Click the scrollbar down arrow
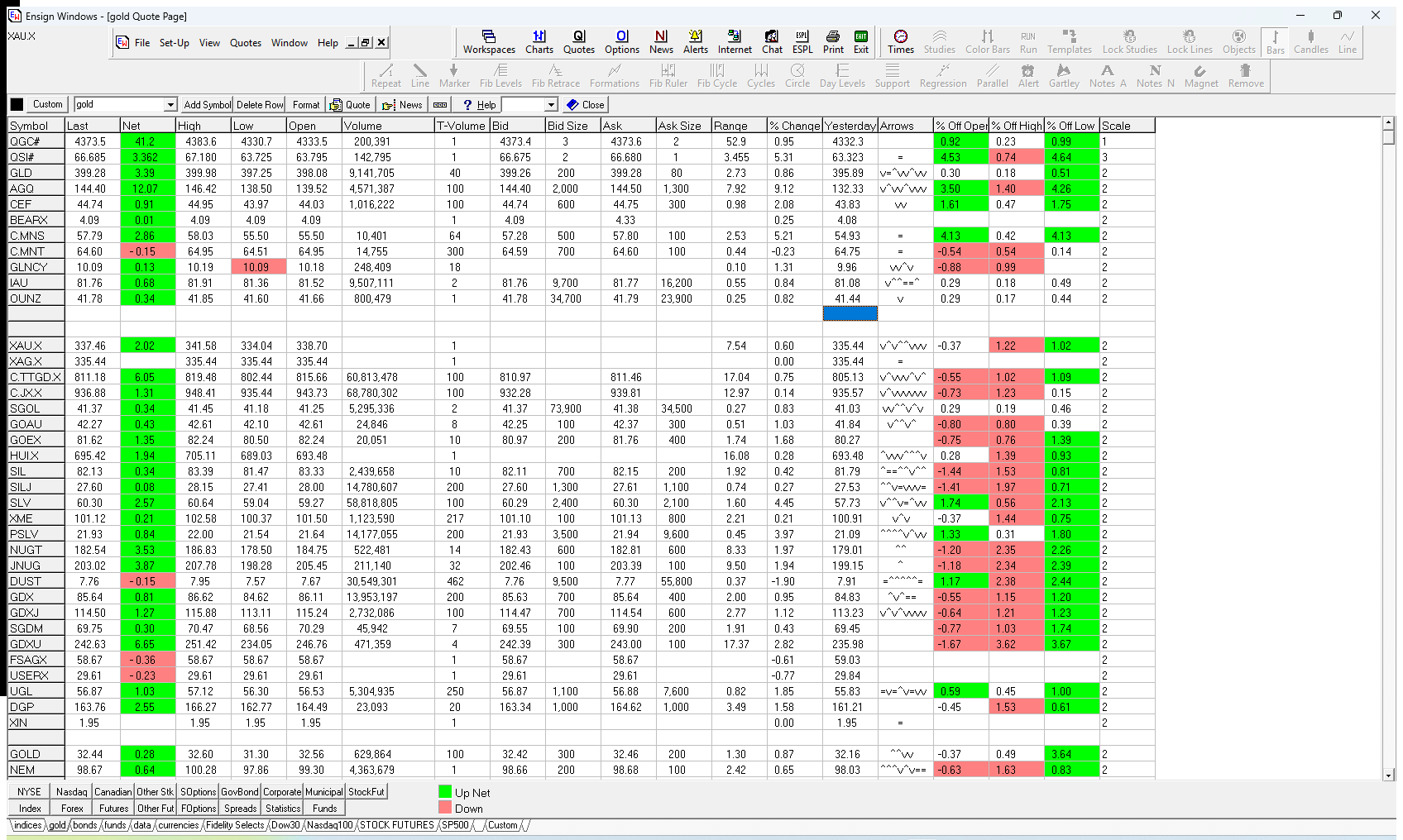Image resolution: width=1403 pixels, height=840 pixels. 1389,775
